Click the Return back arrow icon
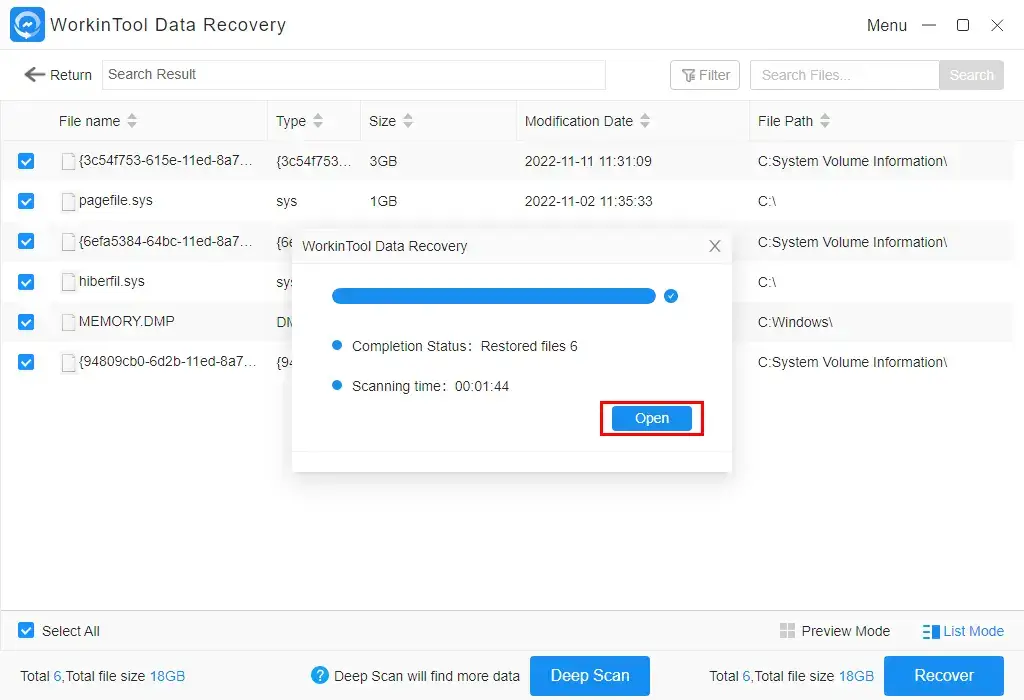 35,75
